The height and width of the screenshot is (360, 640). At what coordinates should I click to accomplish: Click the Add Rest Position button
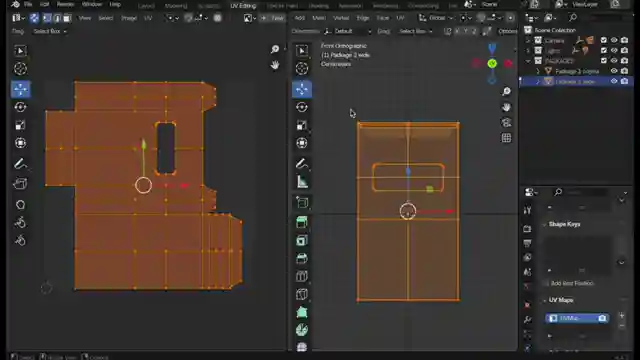click(572, 283)
